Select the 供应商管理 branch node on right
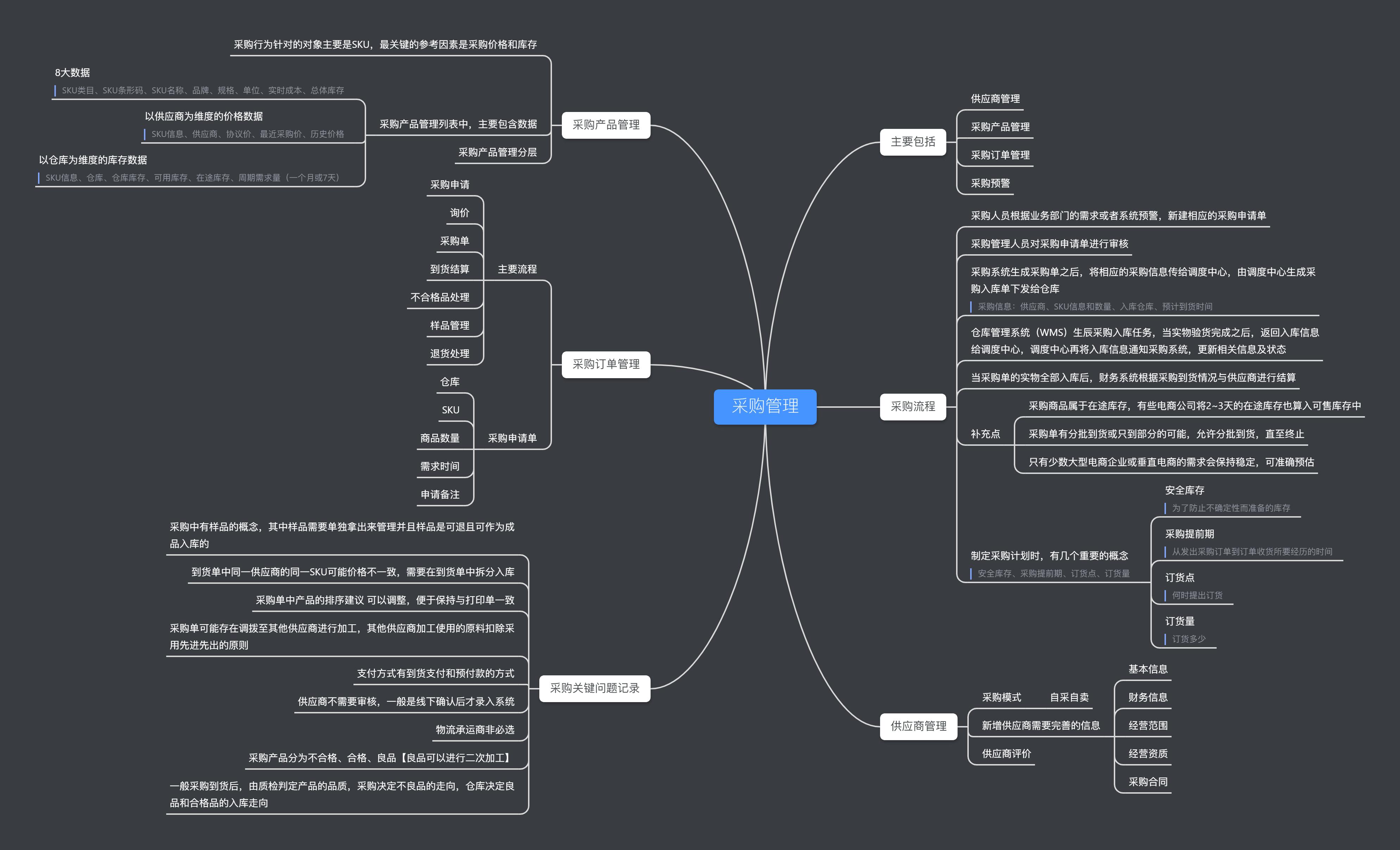 pyautogui.click(x=918, y=726)
